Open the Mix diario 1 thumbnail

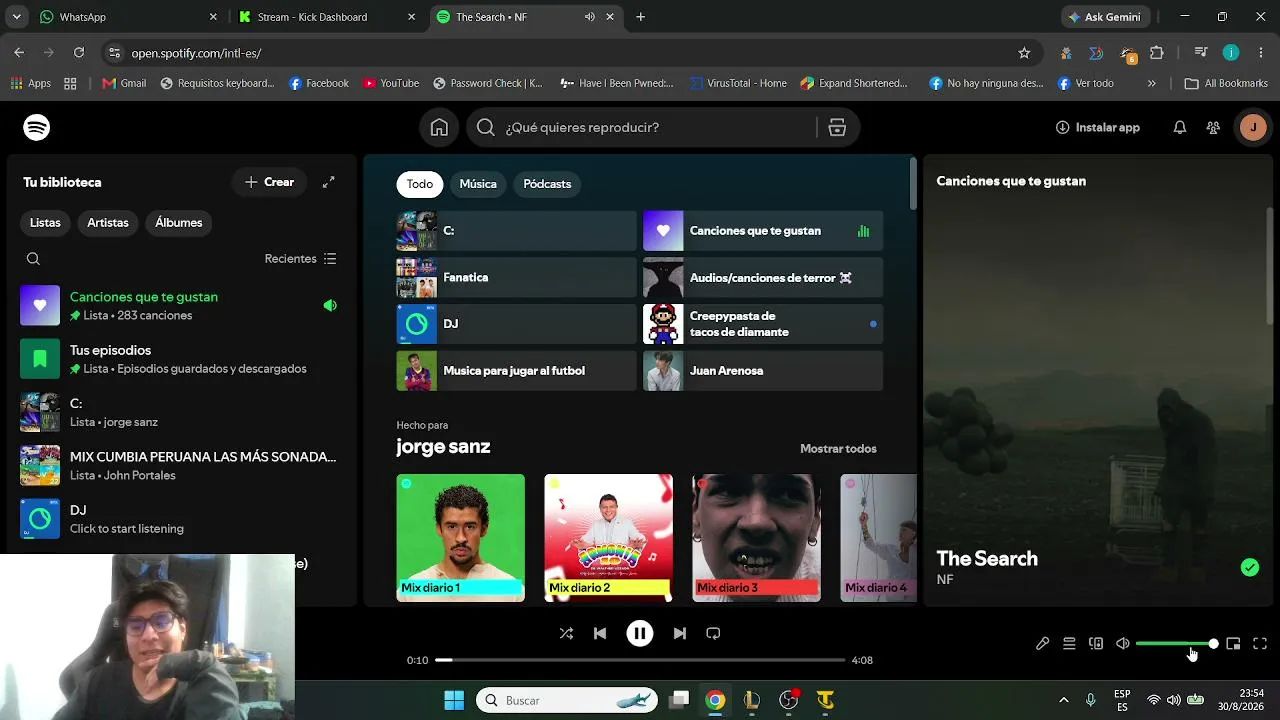click(x=460, y=538)
